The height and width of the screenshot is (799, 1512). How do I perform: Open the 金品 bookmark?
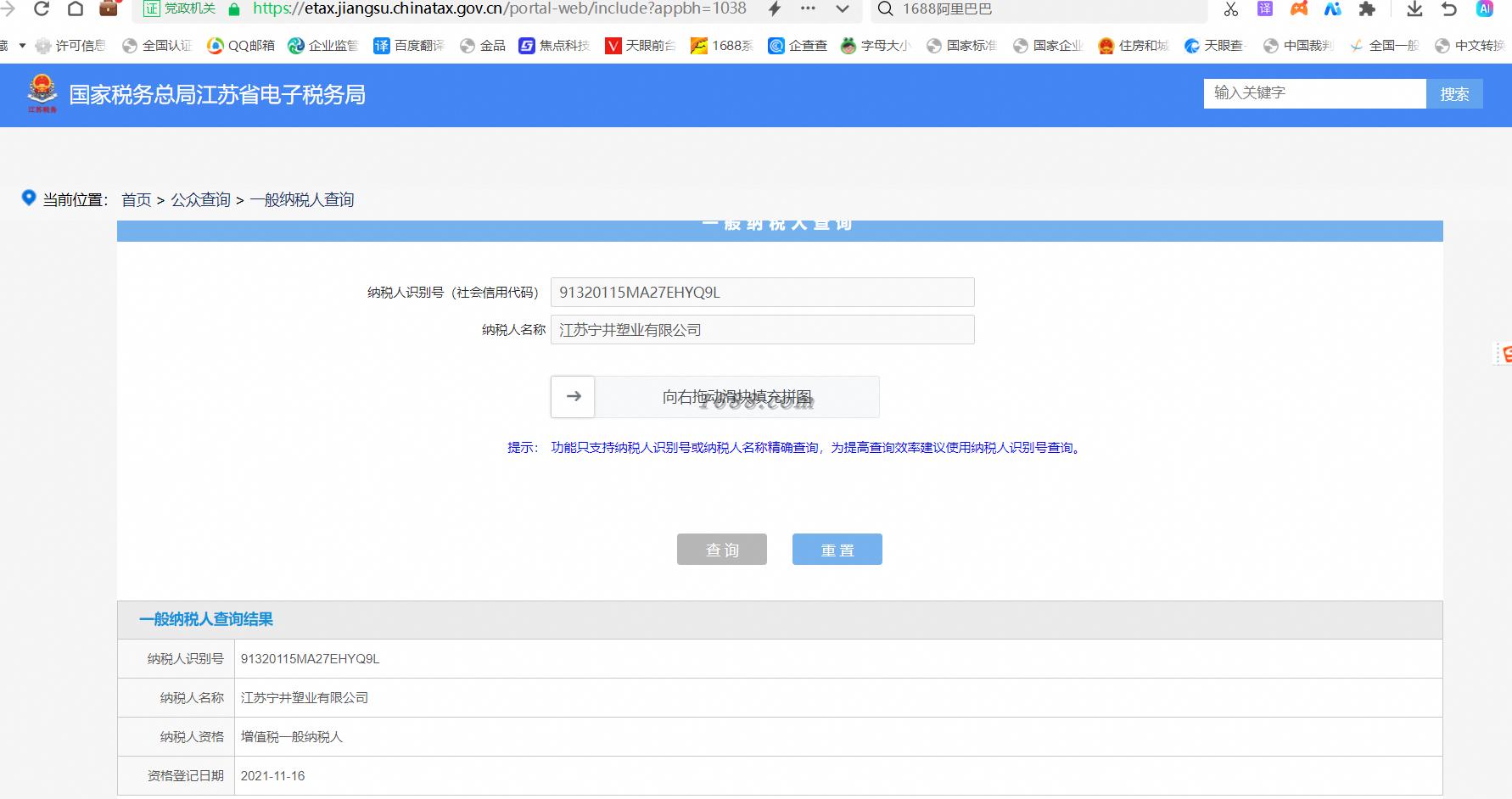tap(483, 46)
